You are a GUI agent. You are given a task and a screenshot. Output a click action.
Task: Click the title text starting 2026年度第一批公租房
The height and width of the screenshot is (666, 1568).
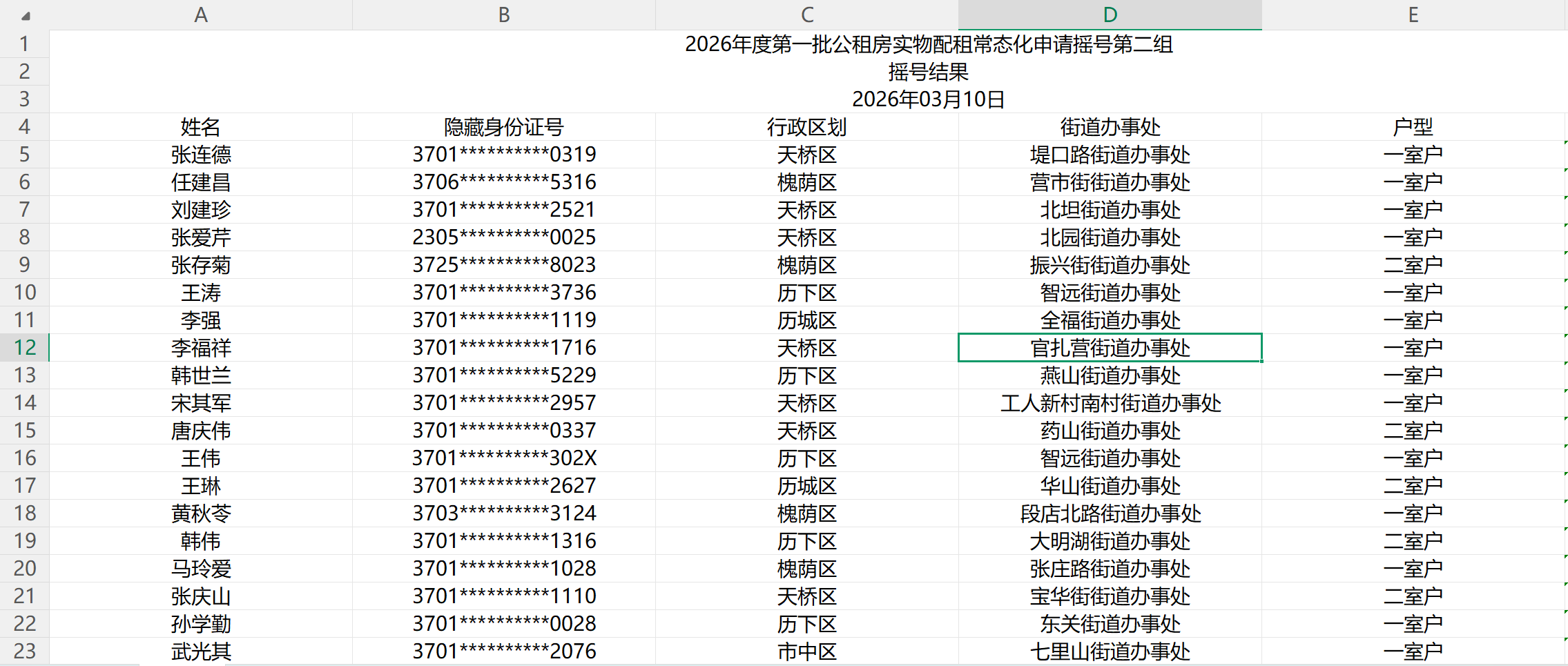(928, 44)
